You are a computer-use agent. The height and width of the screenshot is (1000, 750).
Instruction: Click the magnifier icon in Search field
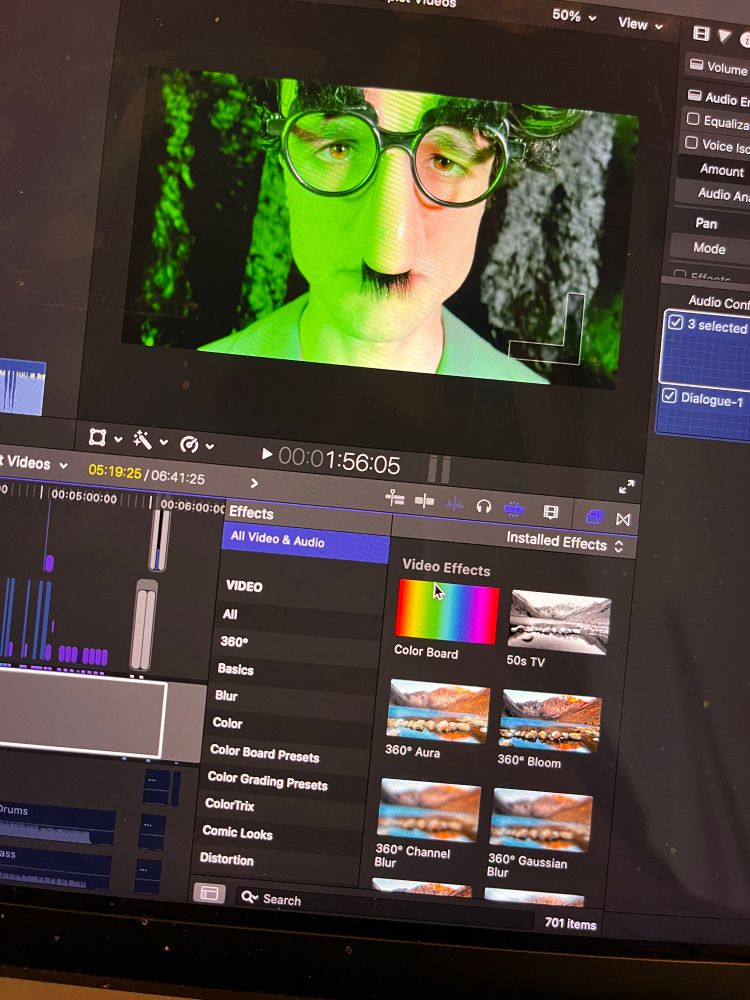tap(249, 897)
